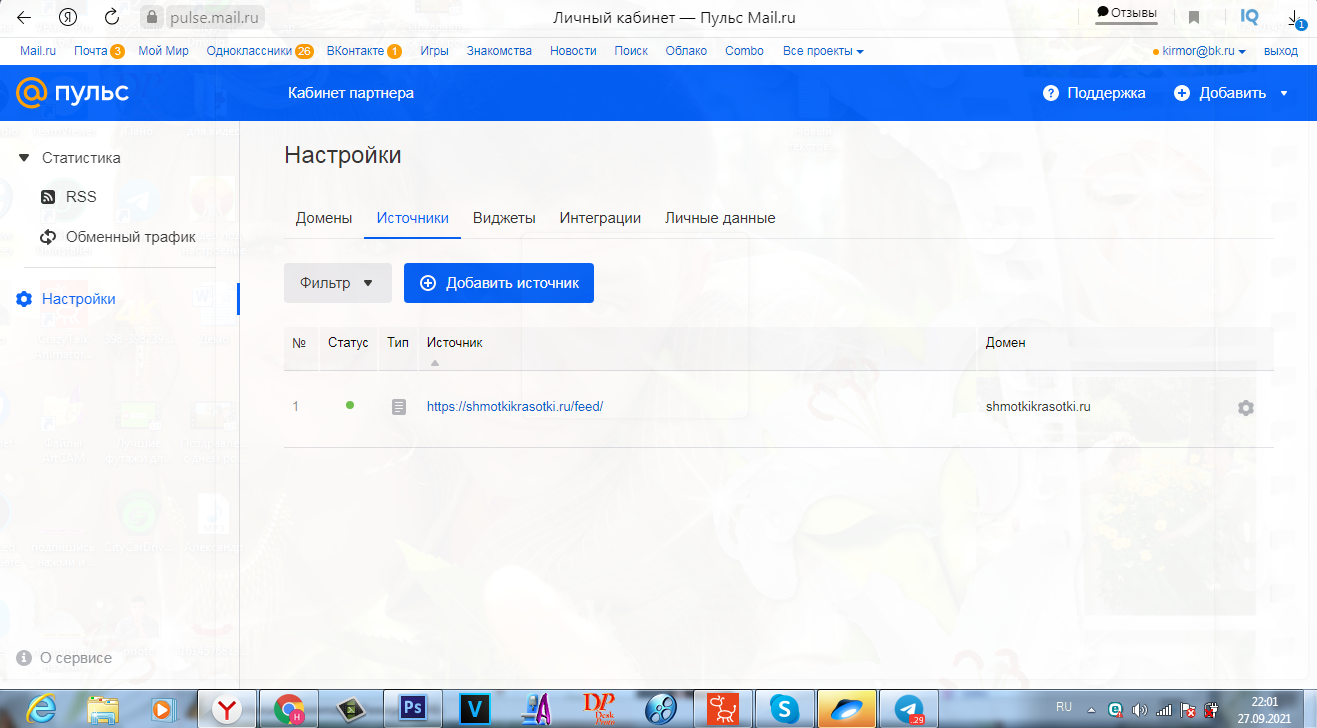Screen dimensions: 1317x728
Task: Click the Настройки gear icon in the sidebar
Action: 25,299
